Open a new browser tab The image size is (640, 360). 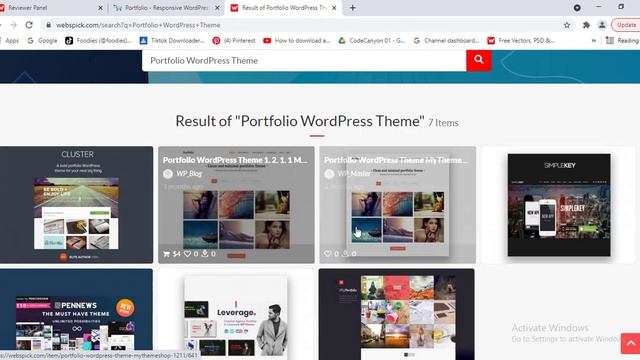point(353,8)
